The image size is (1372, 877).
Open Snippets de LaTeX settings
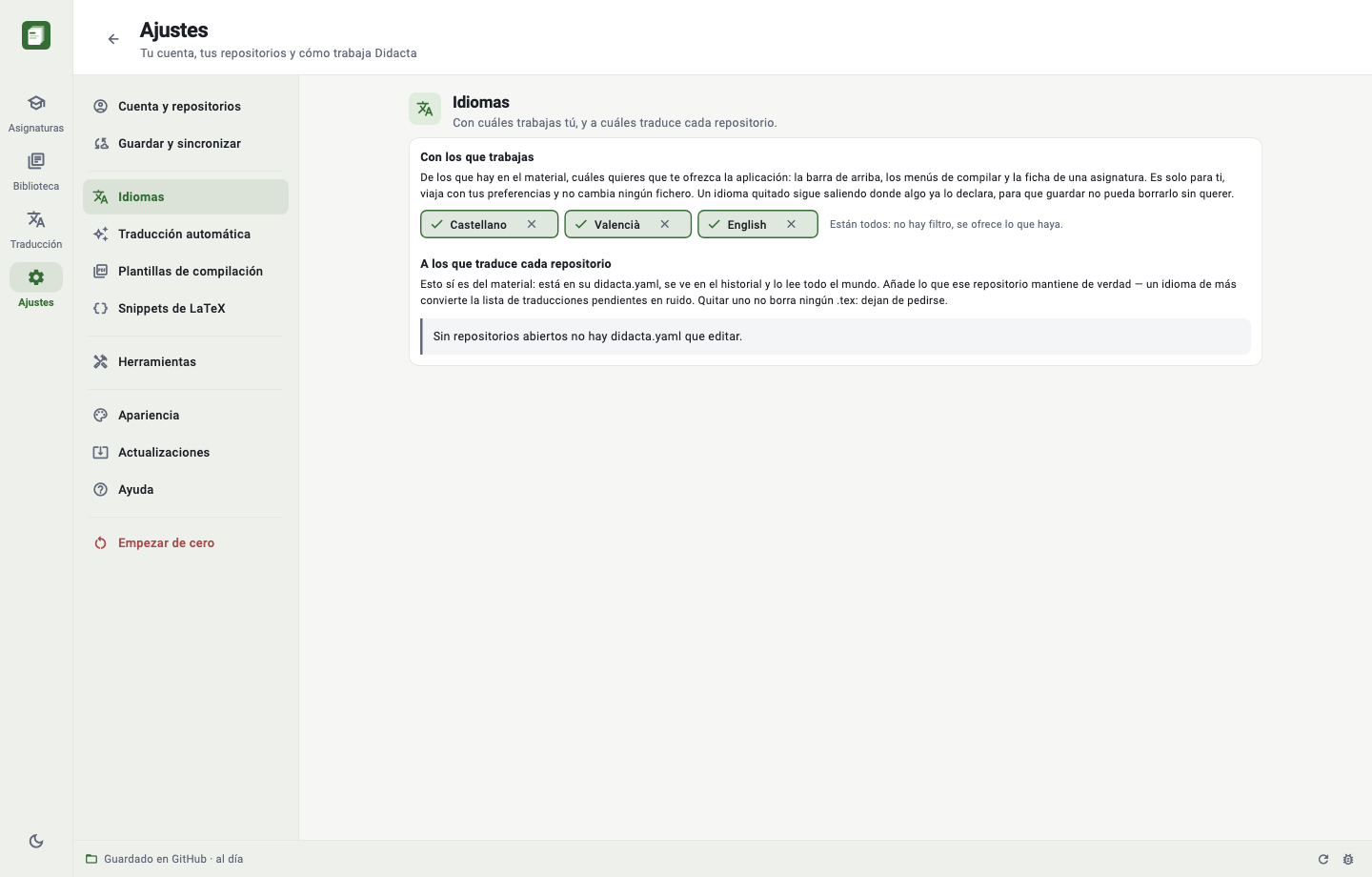click(186, 309)
